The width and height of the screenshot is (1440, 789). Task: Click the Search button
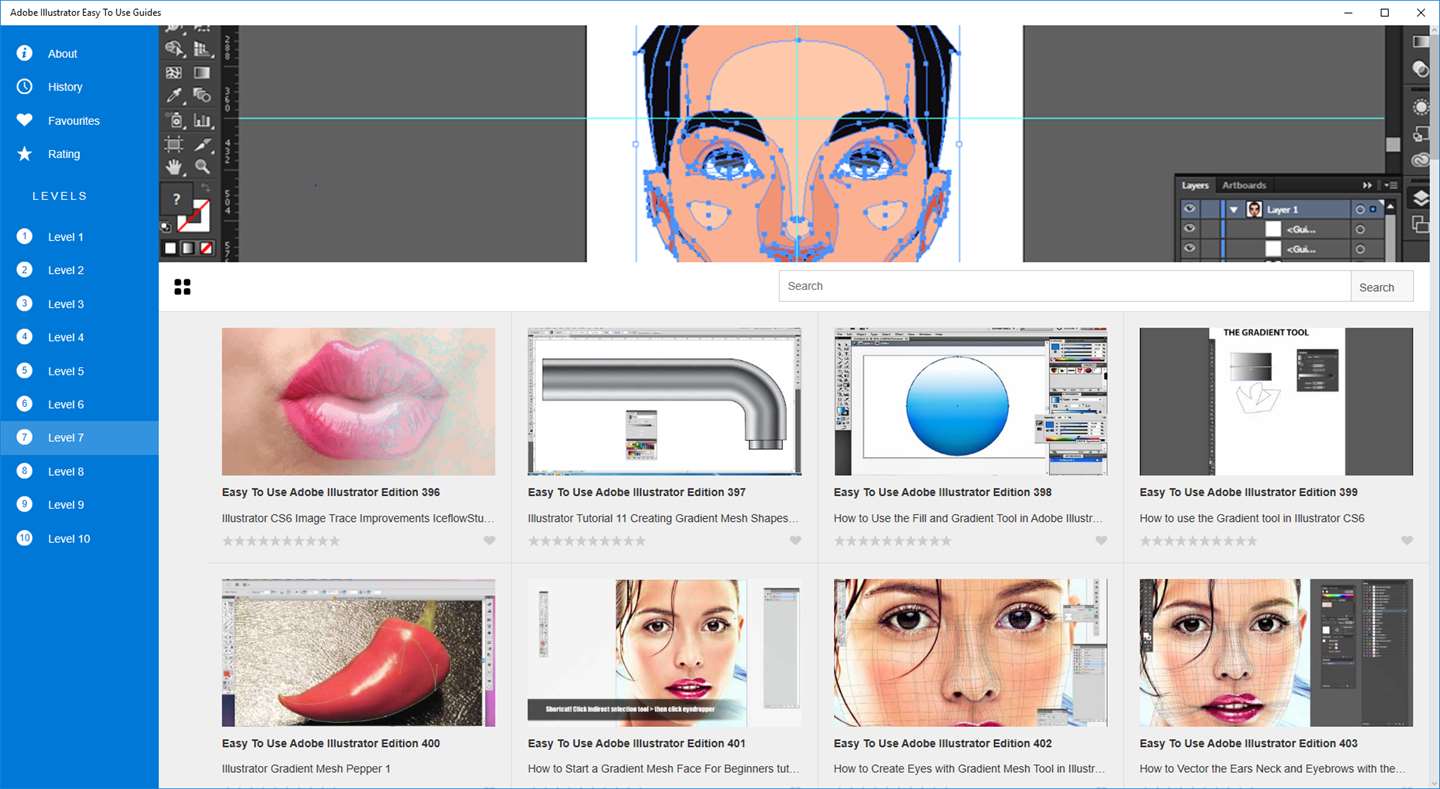click(x=1382, y=286)
